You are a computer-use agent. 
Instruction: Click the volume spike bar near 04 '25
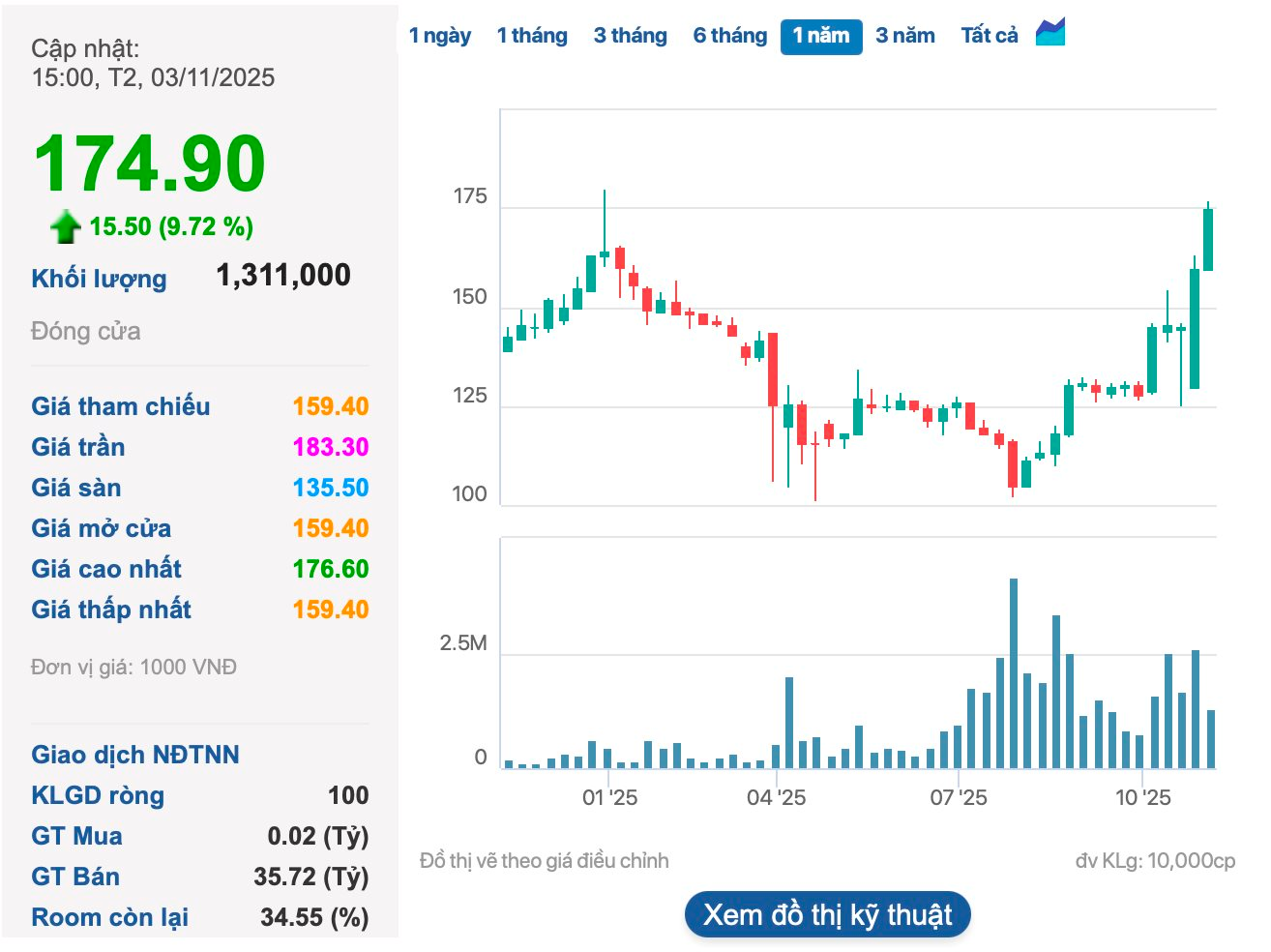pos(789,722)
